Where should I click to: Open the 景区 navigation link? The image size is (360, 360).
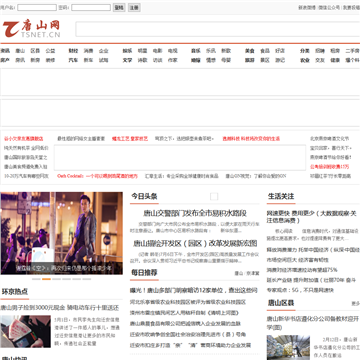tap(265, 60)
